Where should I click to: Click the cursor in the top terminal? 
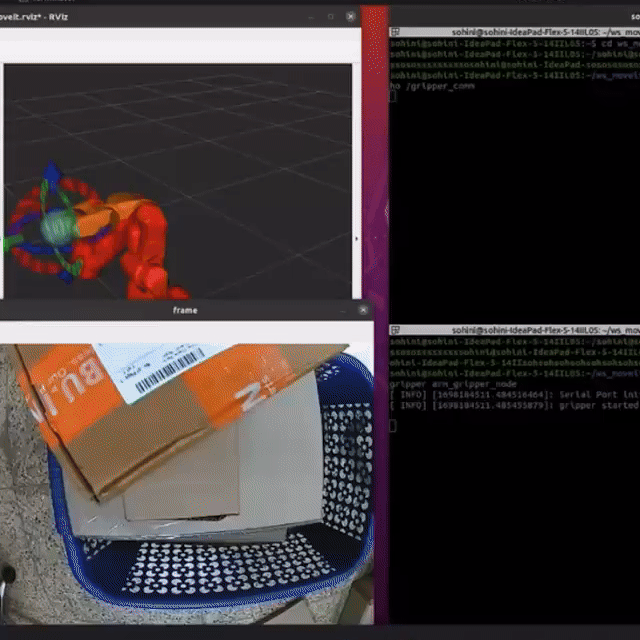[x=393, y=97]
